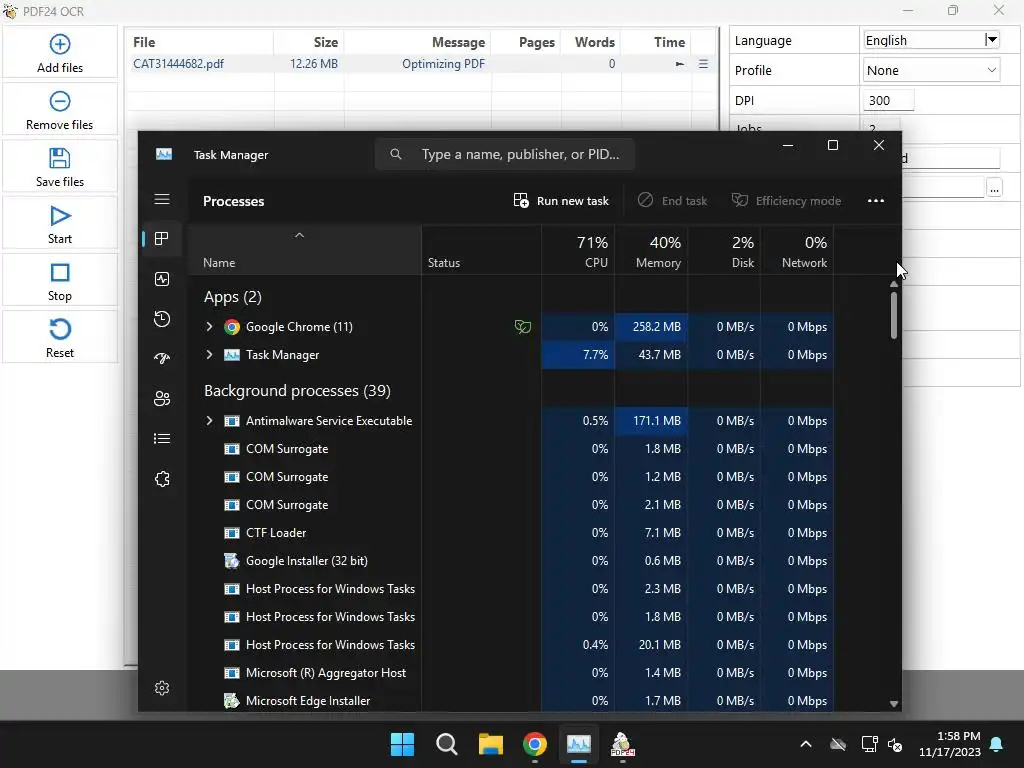Click the Task Manager search box

point(505,154)
